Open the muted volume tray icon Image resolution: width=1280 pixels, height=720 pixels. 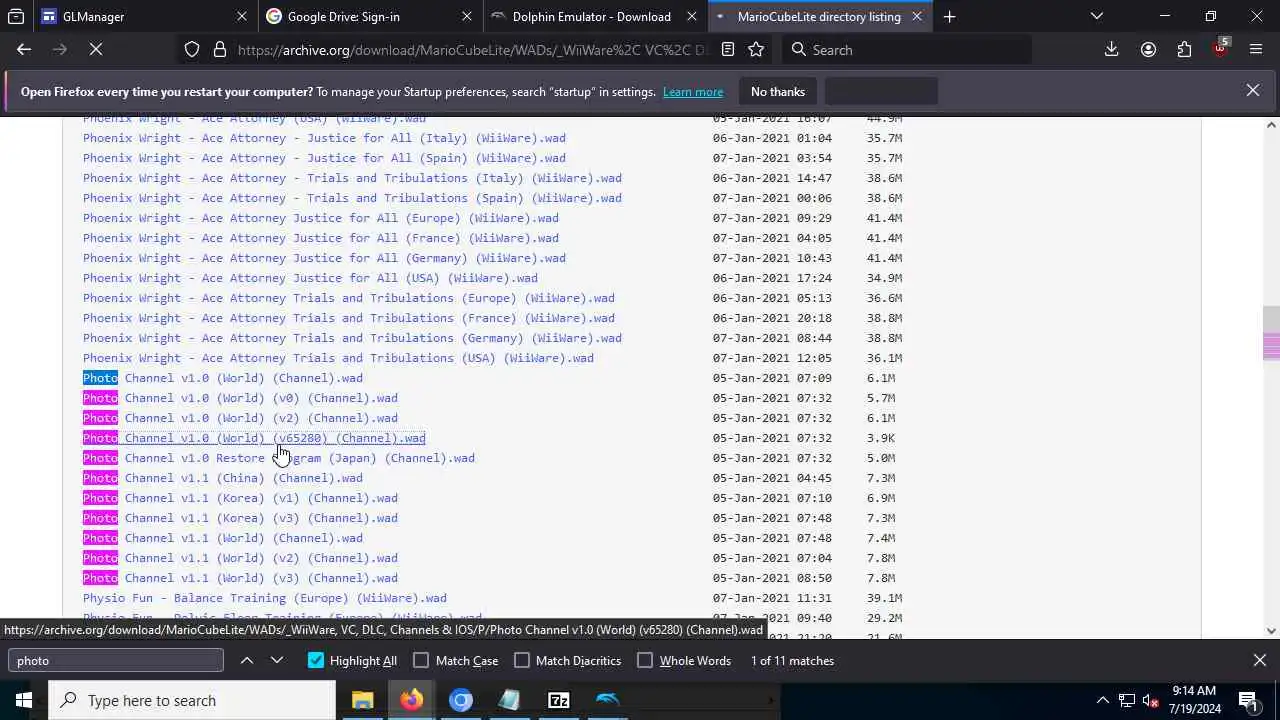click(x=1151, y=700)
